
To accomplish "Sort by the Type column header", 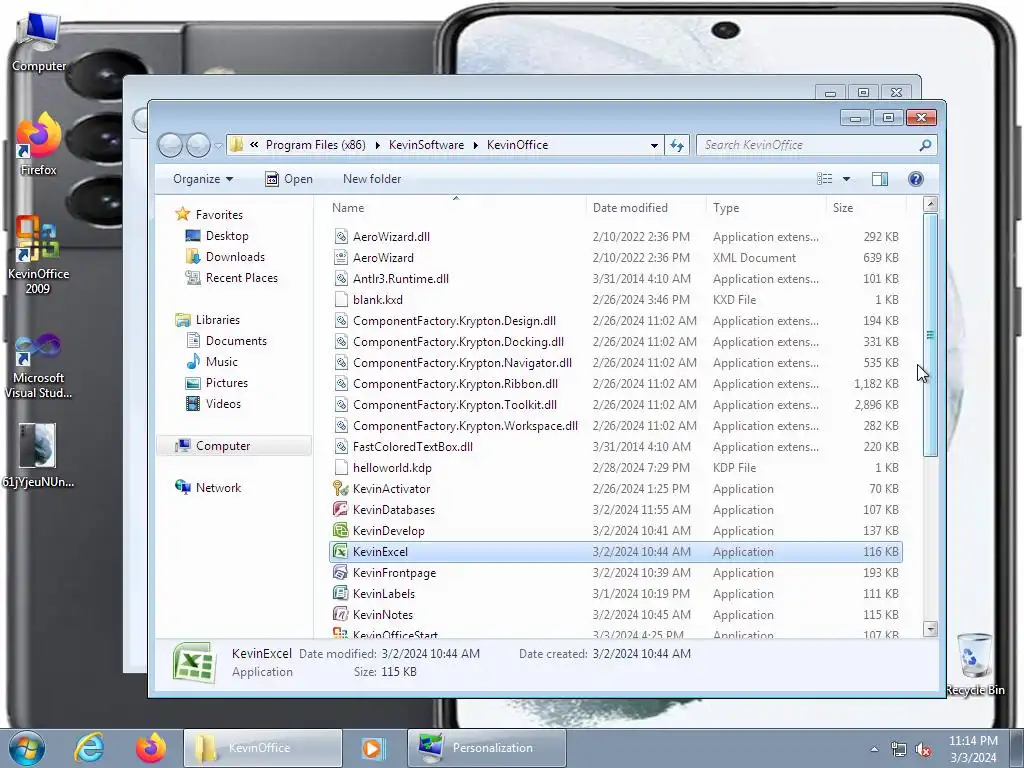I will pyautogui.click(x=766, y=208).
